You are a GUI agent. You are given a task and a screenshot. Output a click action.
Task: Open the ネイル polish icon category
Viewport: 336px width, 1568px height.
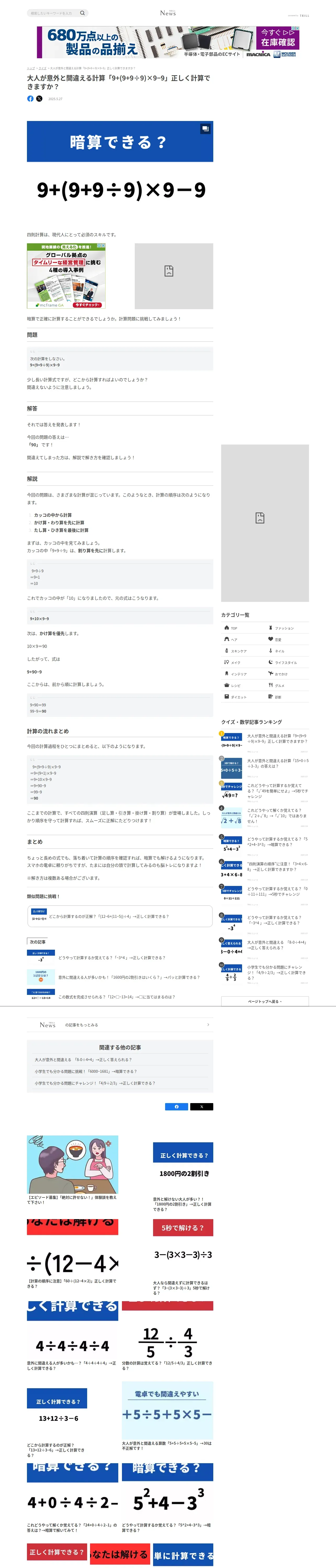tap(271, 651)
